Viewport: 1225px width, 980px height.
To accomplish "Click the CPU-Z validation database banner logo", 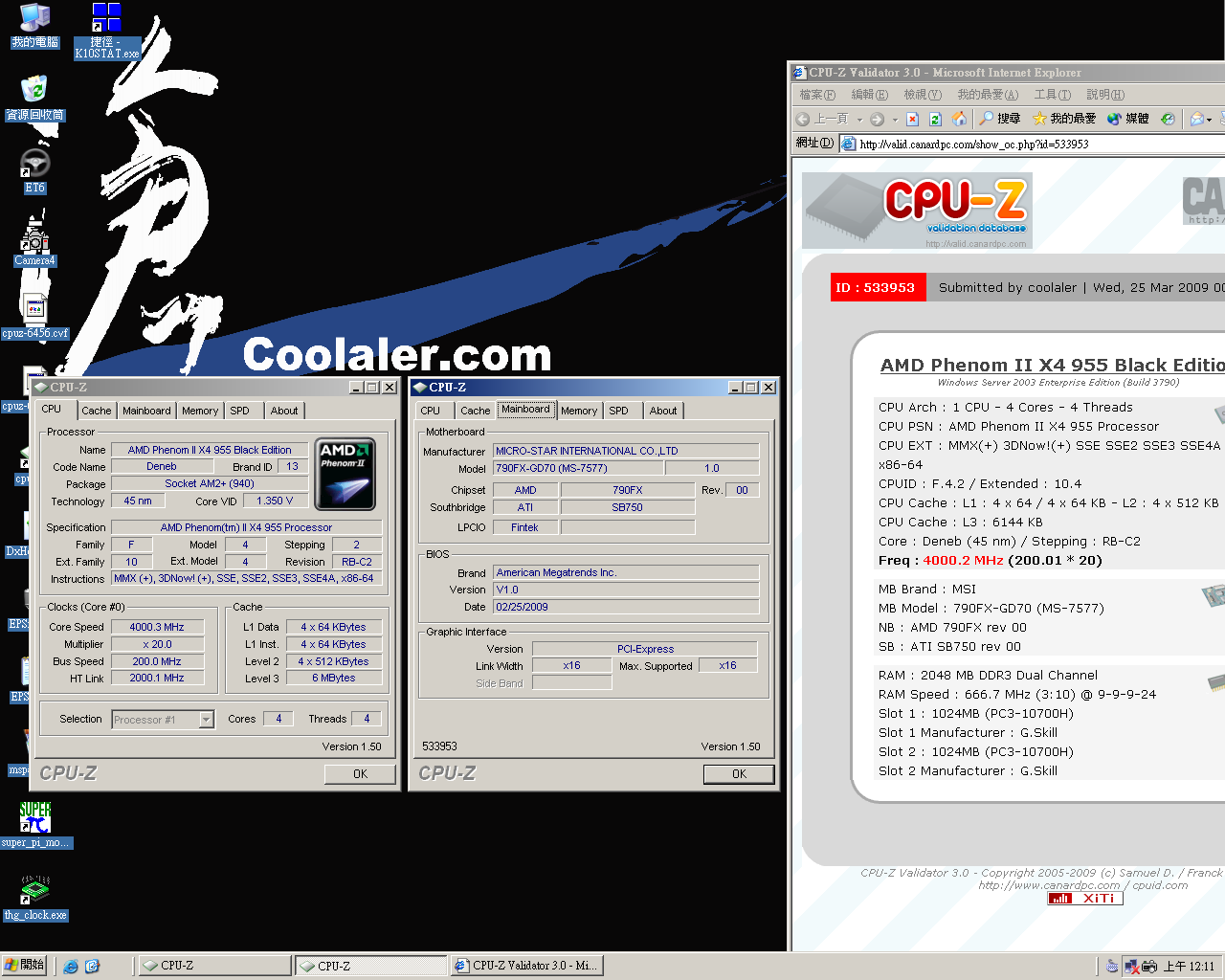I will tap(917, 211).
